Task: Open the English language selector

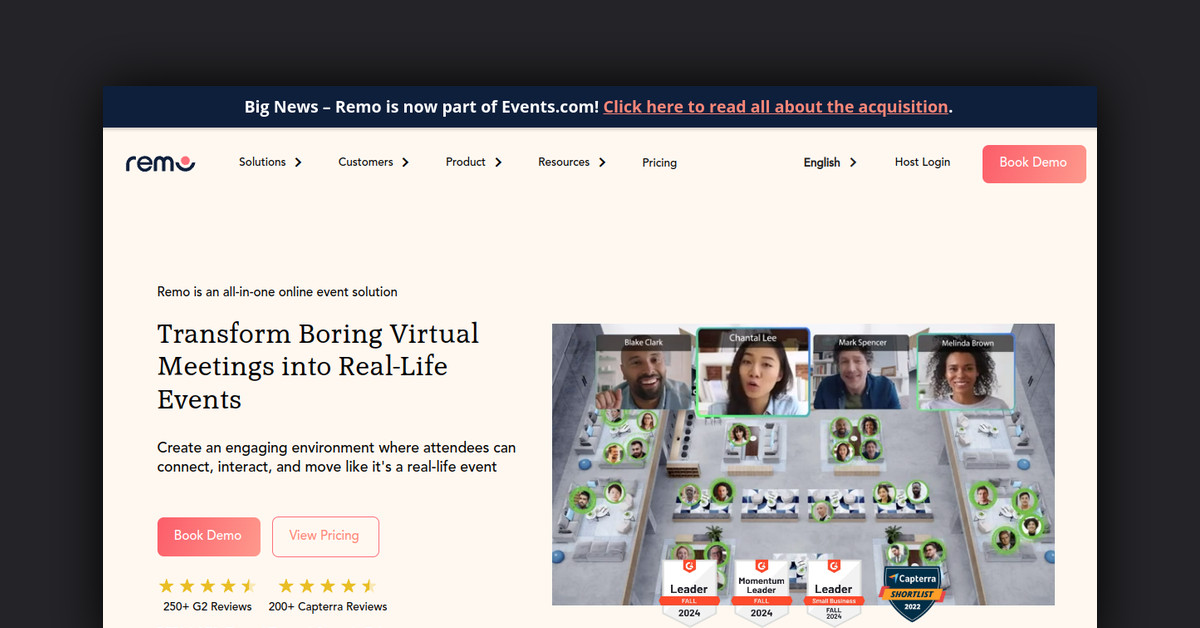Action: coord(829,162)
